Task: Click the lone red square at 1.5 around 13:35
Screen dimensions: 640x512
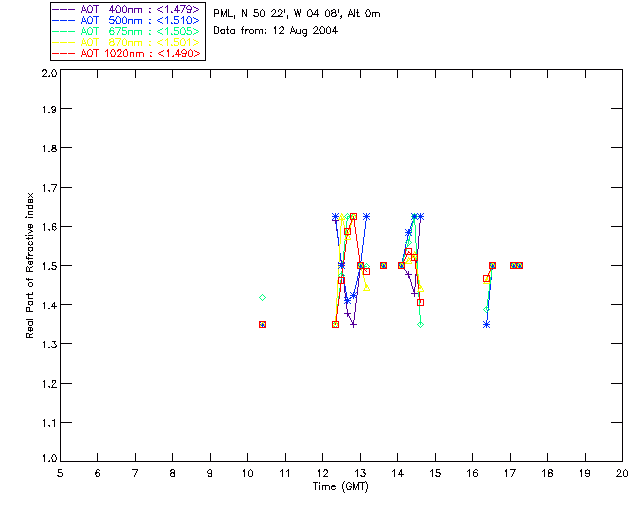Action: point(383,265)
